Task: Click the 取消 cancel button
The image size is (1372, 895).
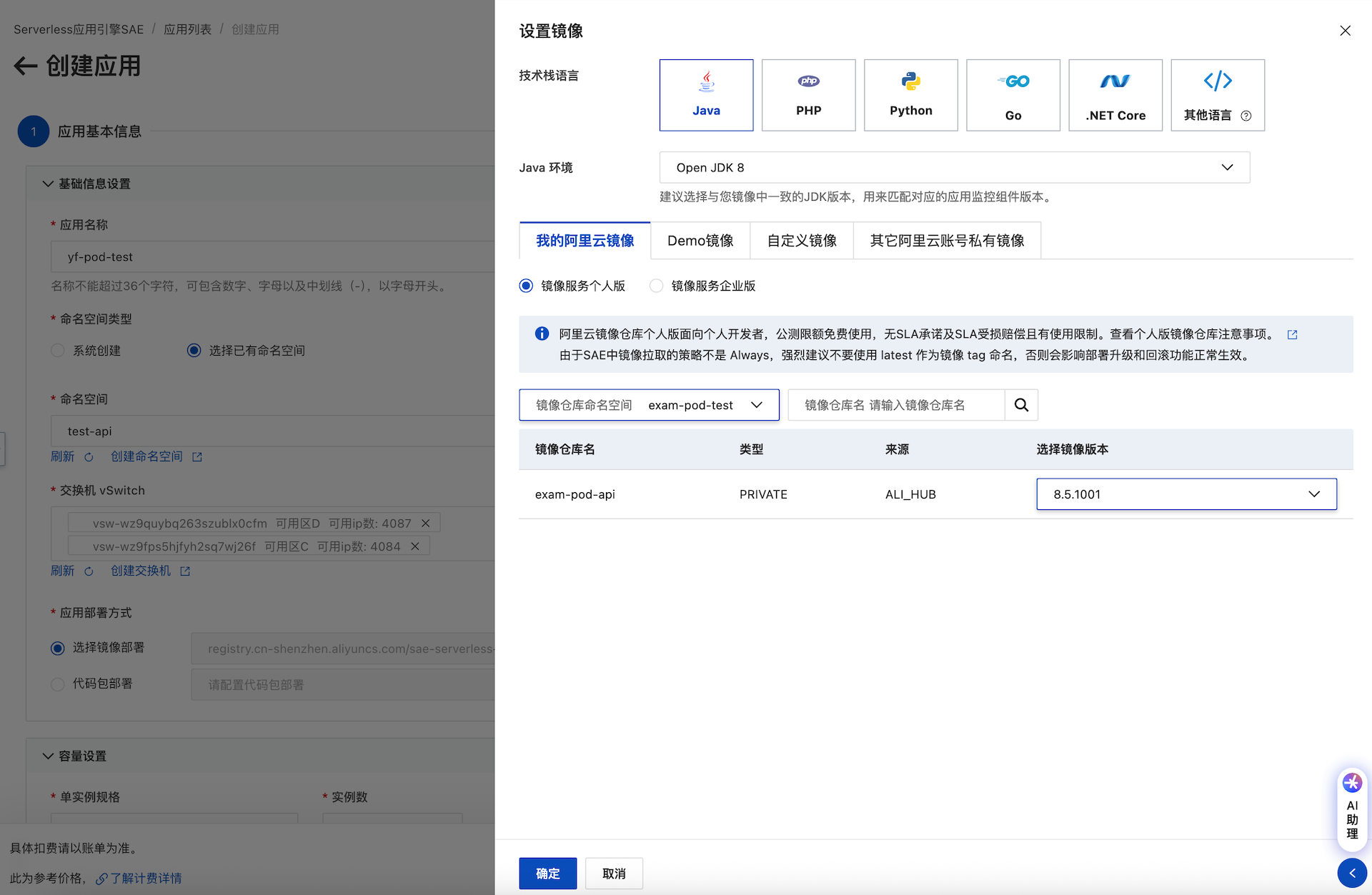Action: tap(614, 874)
